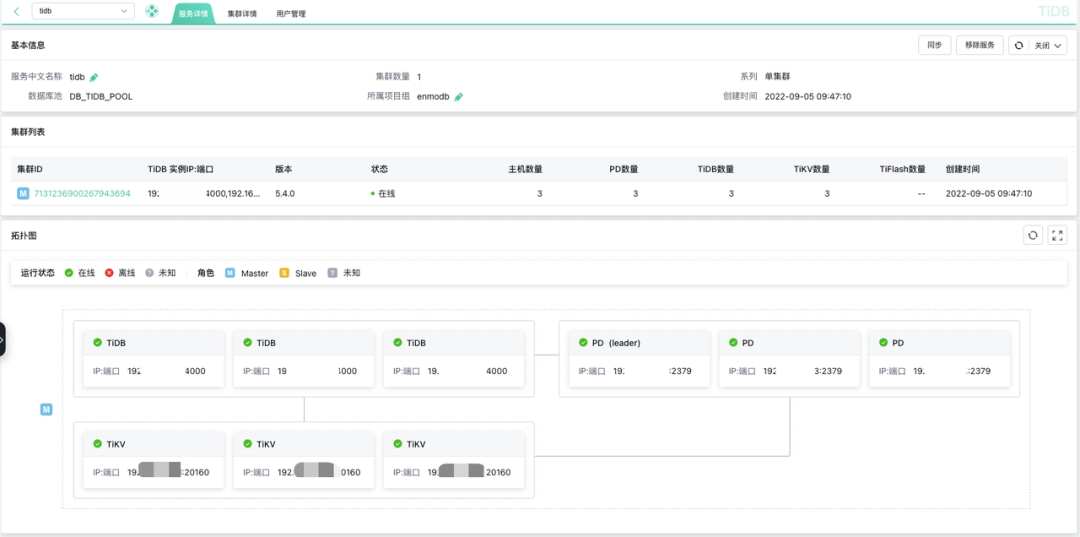Select the third TiDB node card
This screenshot has width=1080, height=537.
(455, 358)
